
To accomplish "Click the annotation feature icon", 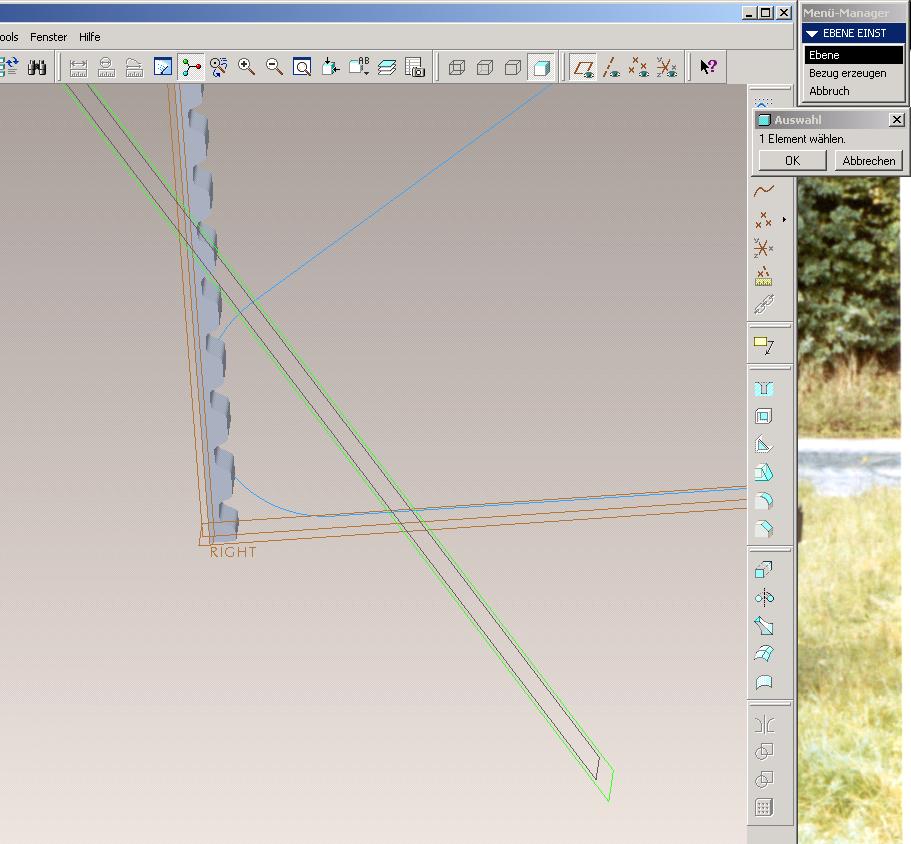I will [x=763, y=346].
